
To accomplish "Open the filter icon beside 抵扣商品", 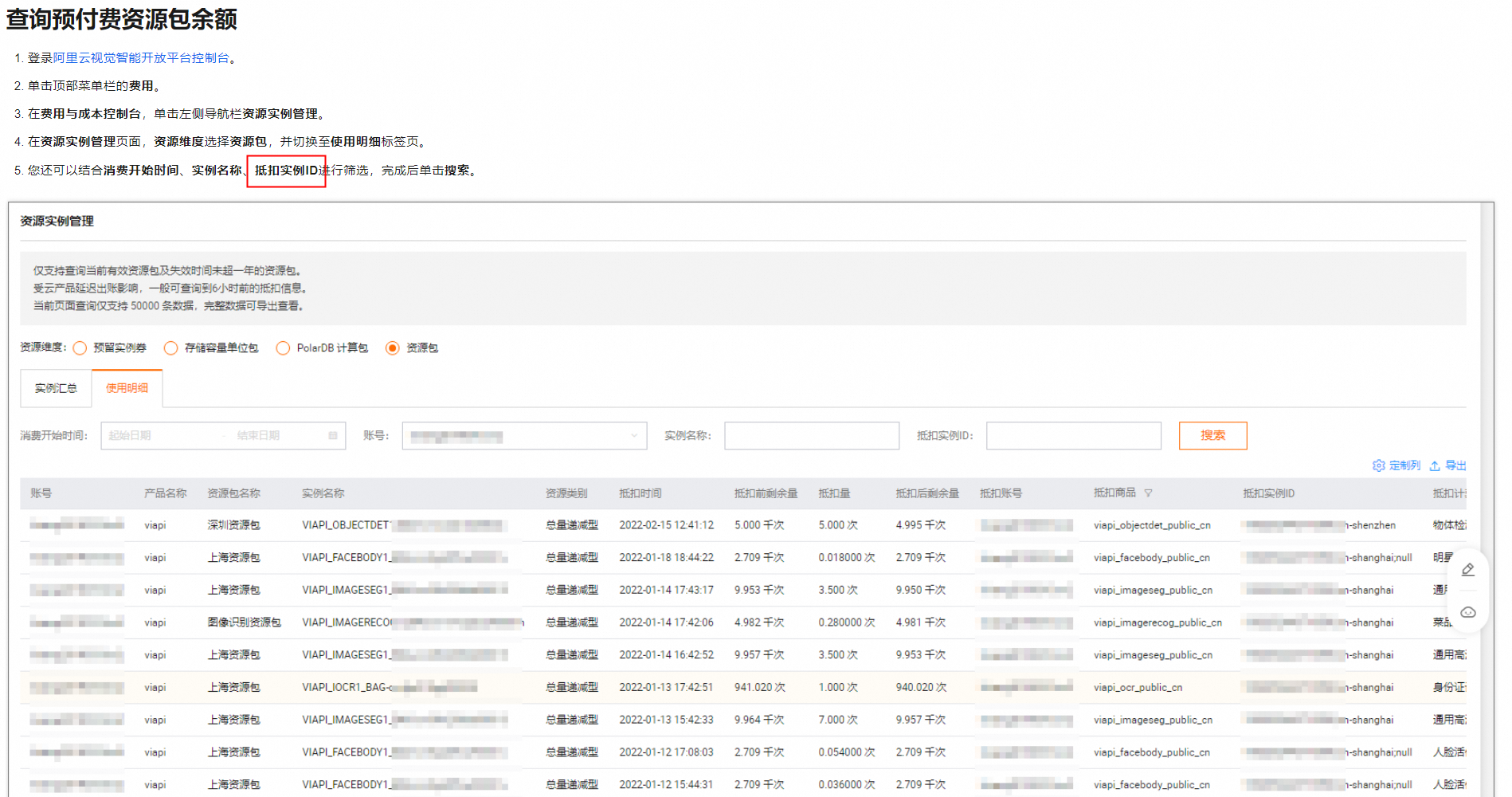I will [1148, 493].
